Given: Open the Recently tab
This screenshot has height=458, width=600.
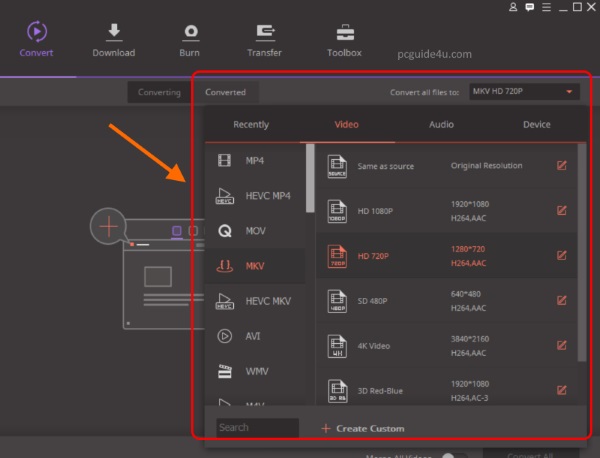Looking at the screenshot, I should pyautogui.click(x=251, y=125).
